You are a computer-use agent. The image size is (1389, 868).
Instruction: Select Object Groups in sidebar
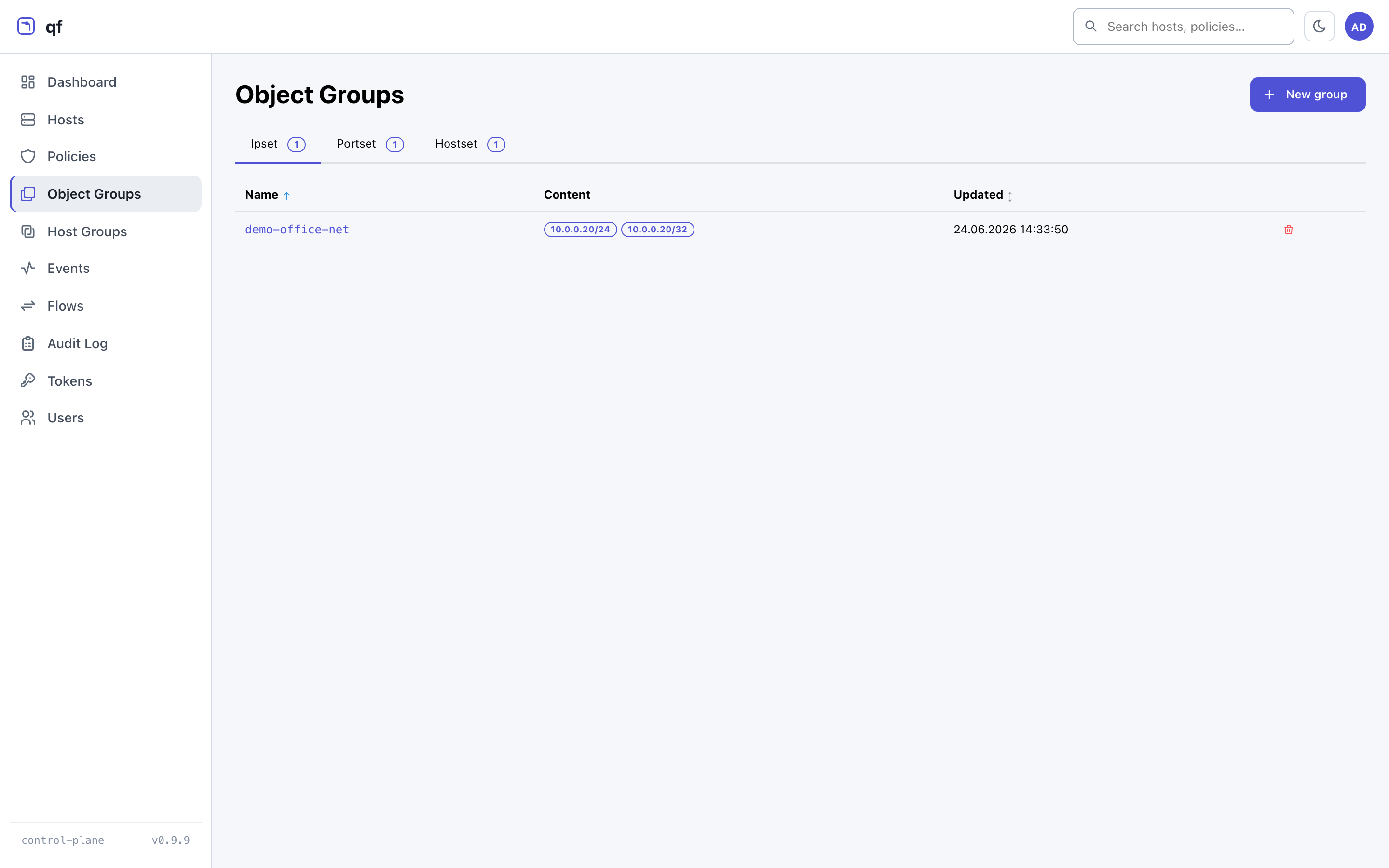106,194
